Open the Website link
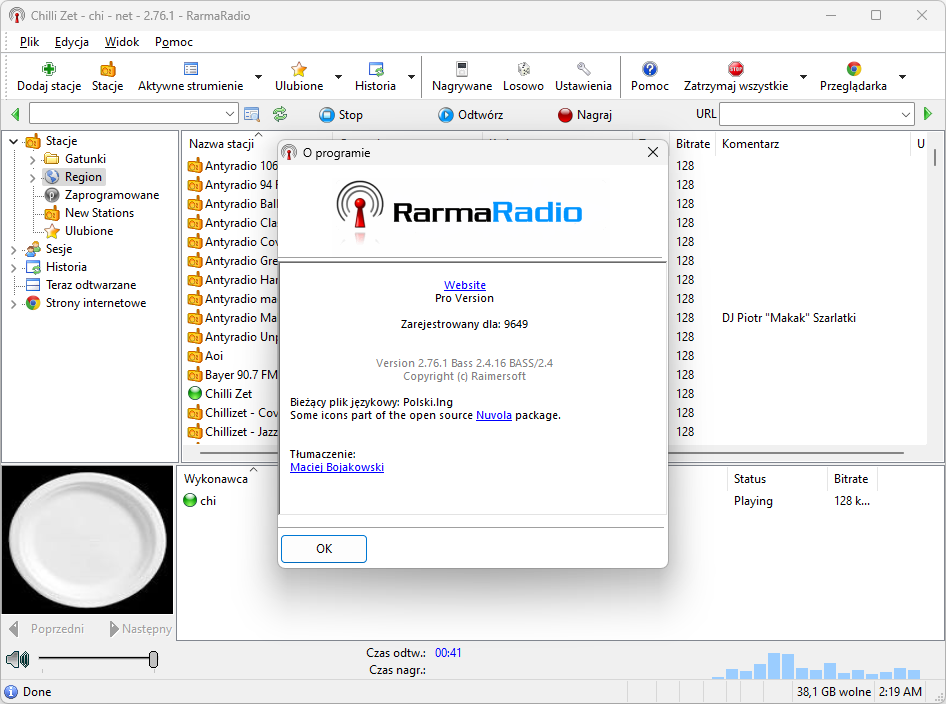This screenshot has height=704, width=946. (465, 285)
